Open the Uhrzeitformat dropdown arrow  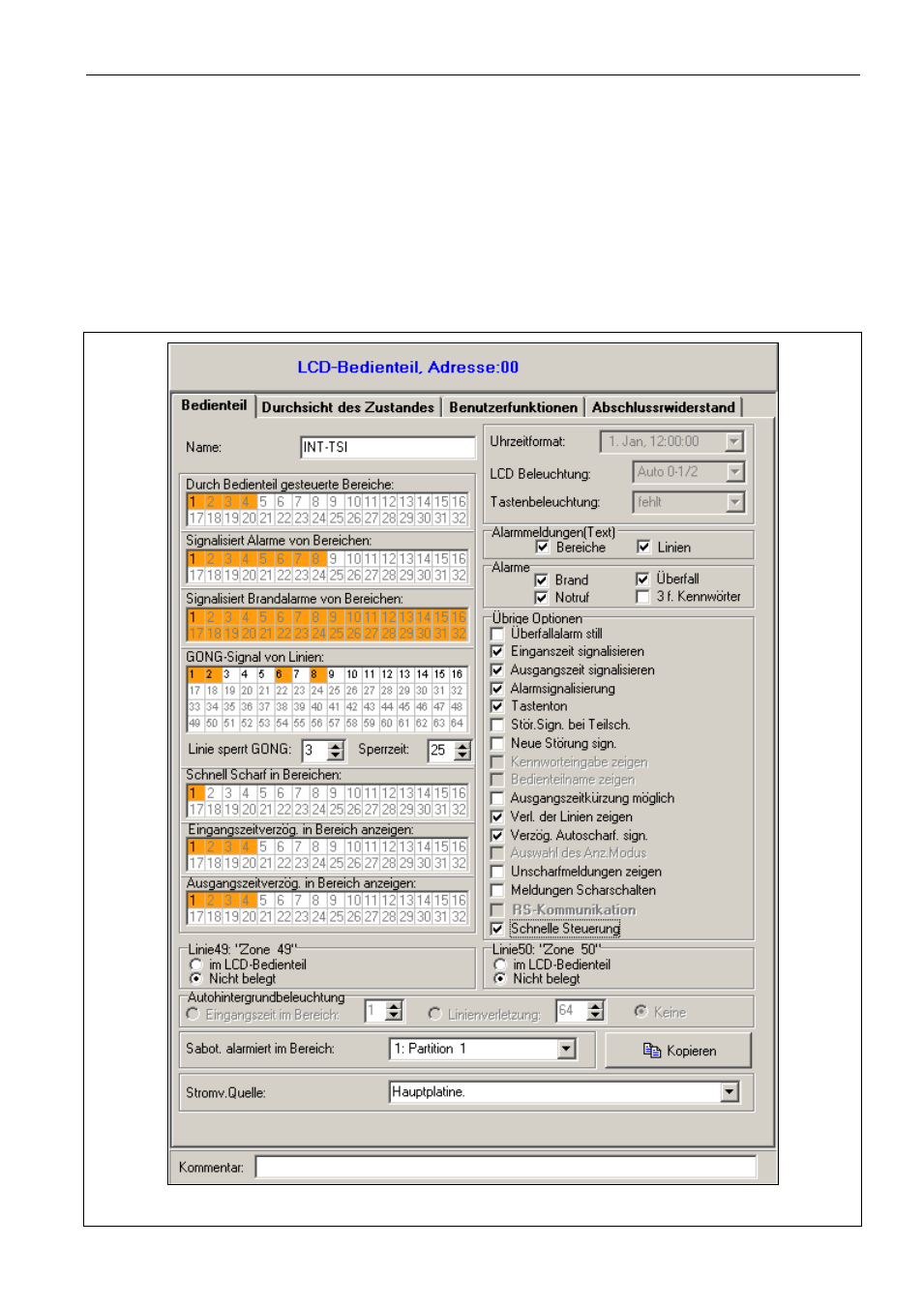click(x=734, y=442)
